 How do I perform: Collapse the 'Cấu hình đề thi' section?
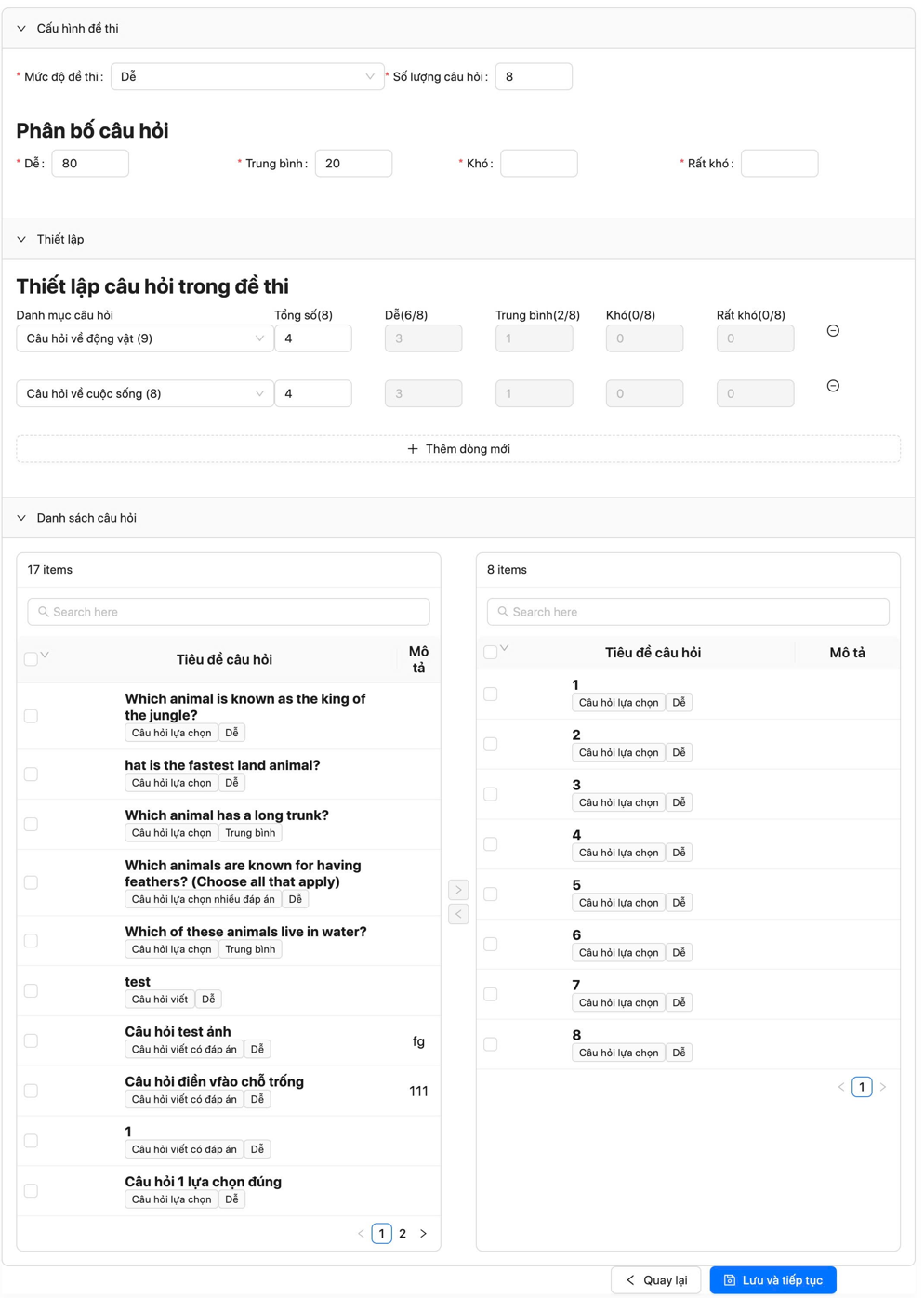pos(21,29)
